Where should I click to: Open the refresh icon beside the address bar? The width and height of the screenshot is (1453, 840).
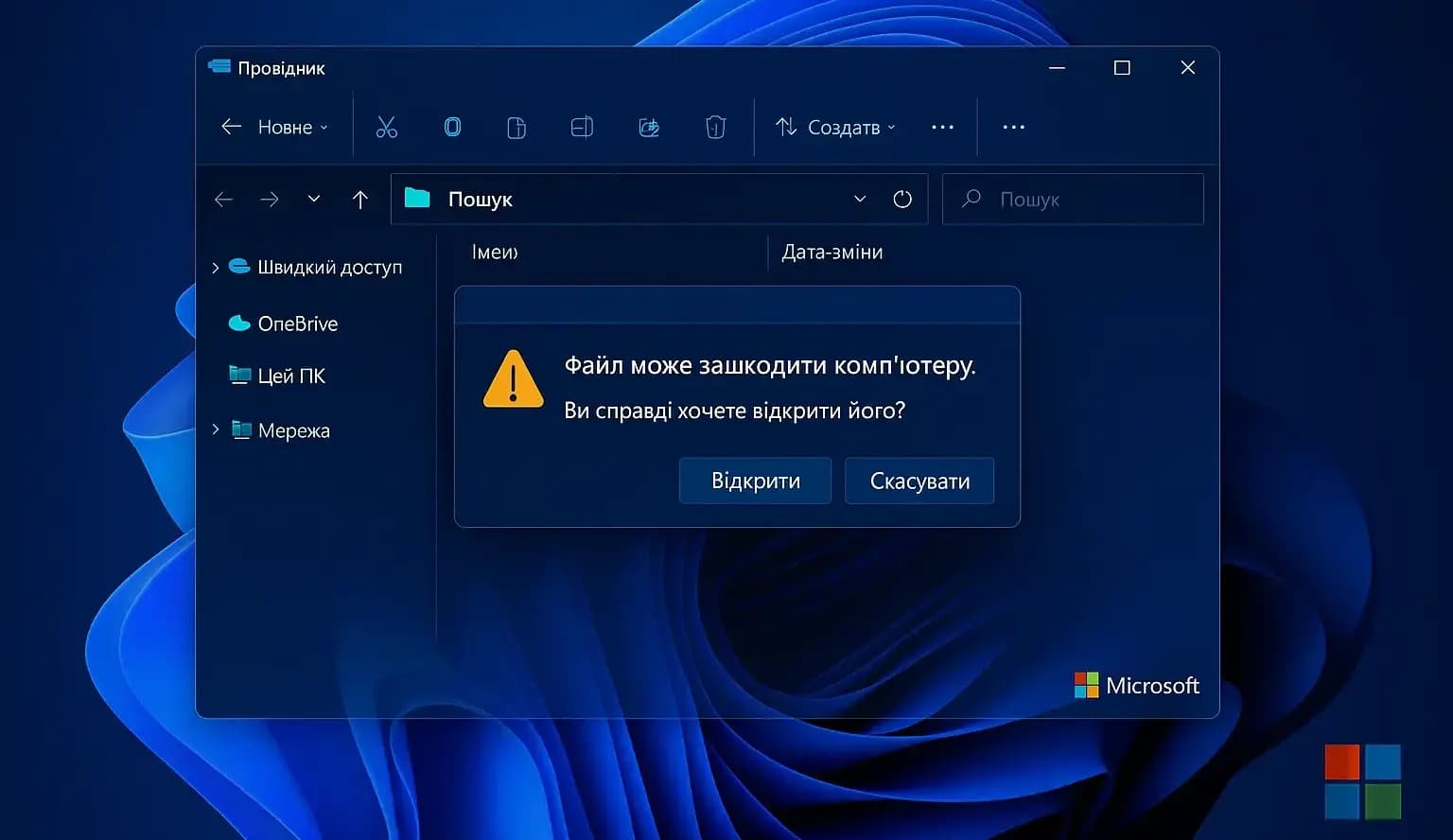902,199
